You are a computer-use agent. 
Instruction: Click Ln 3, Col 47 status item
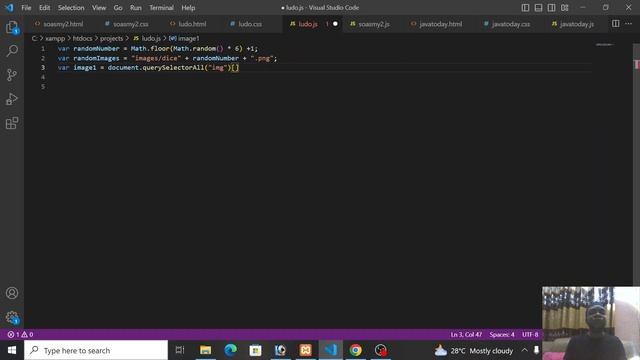point(466,334)
